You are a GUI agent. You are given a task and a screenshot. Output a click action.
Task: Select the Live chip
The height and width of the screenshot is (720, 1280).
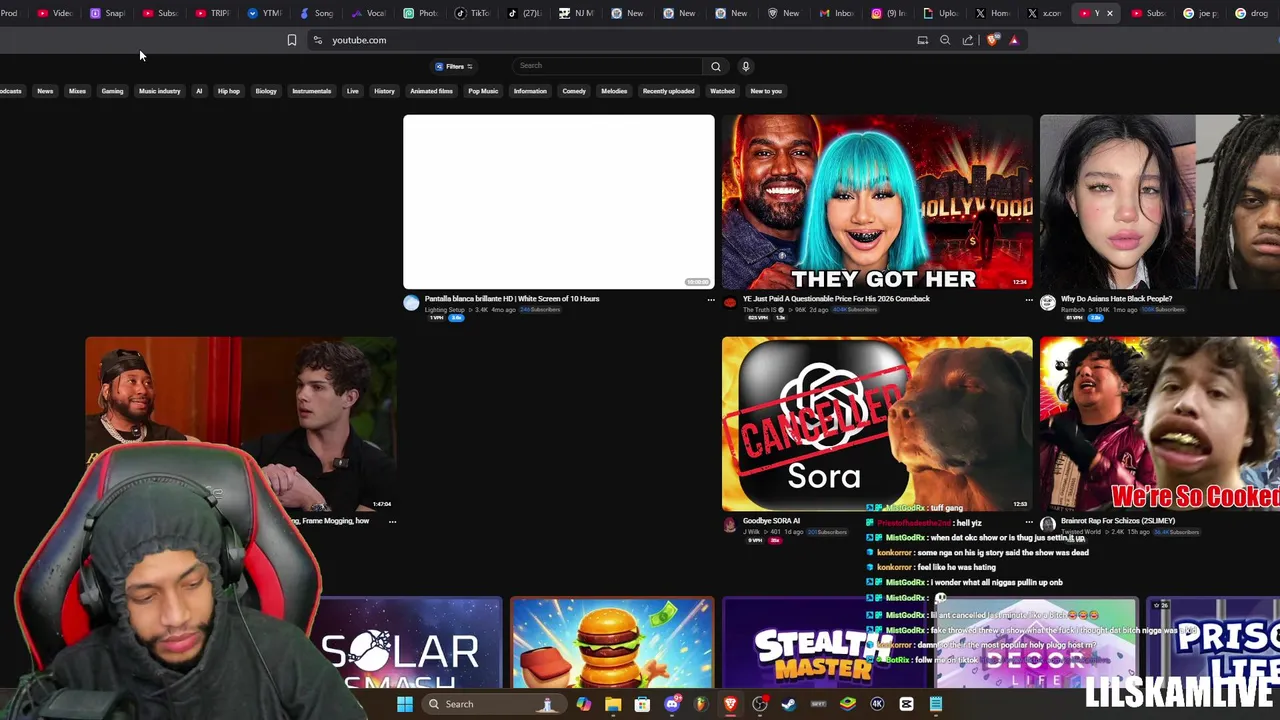pos(352,91)
